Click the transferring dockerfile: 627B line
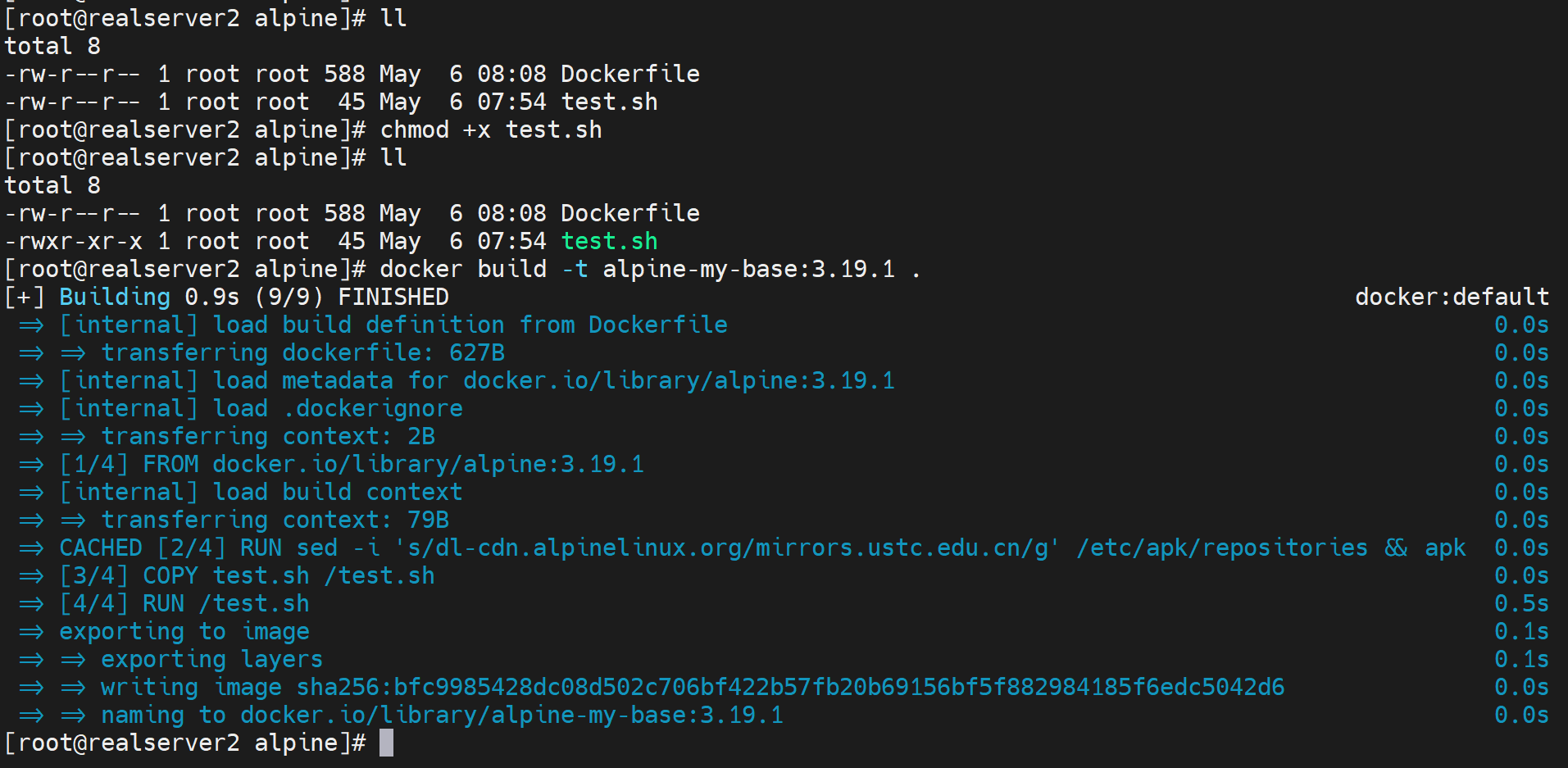 click(x=302, y=353)
